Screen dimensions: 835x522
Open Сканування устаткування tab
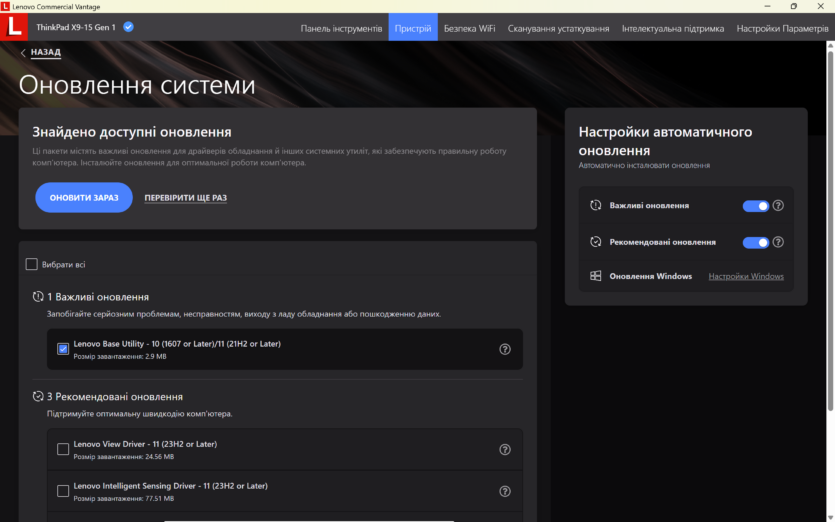click(558, 28)
